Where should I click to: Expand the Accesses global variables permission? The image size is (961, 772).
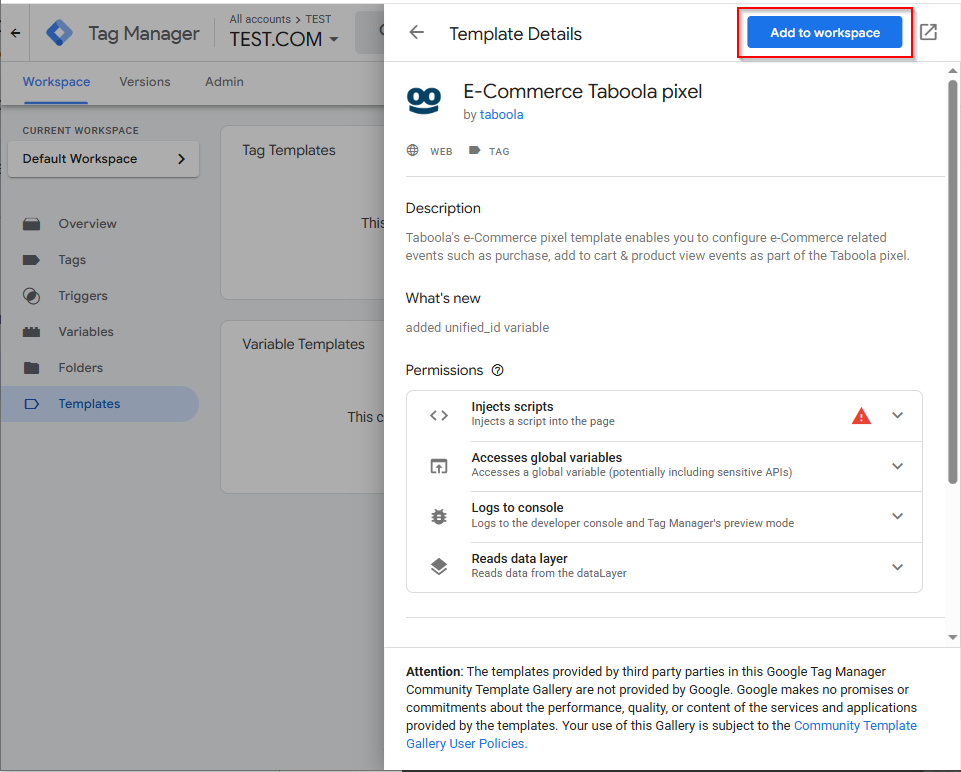point(897,466)
